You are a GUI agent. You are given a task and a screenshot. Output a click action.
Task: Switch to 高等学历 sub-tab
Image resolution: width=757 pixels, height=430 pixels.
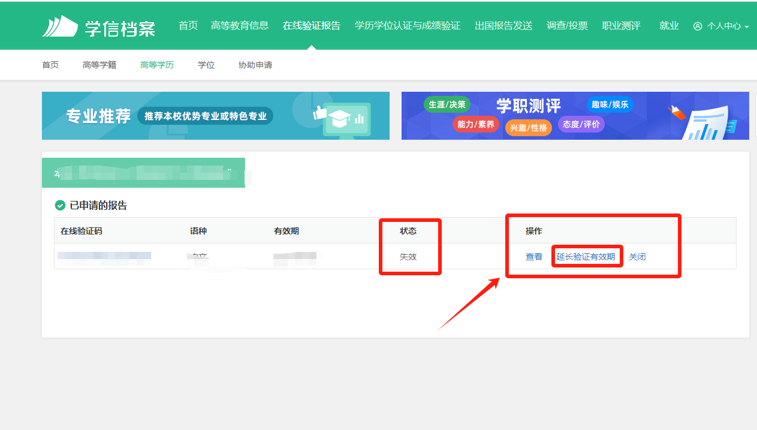[x=157, y=65]
